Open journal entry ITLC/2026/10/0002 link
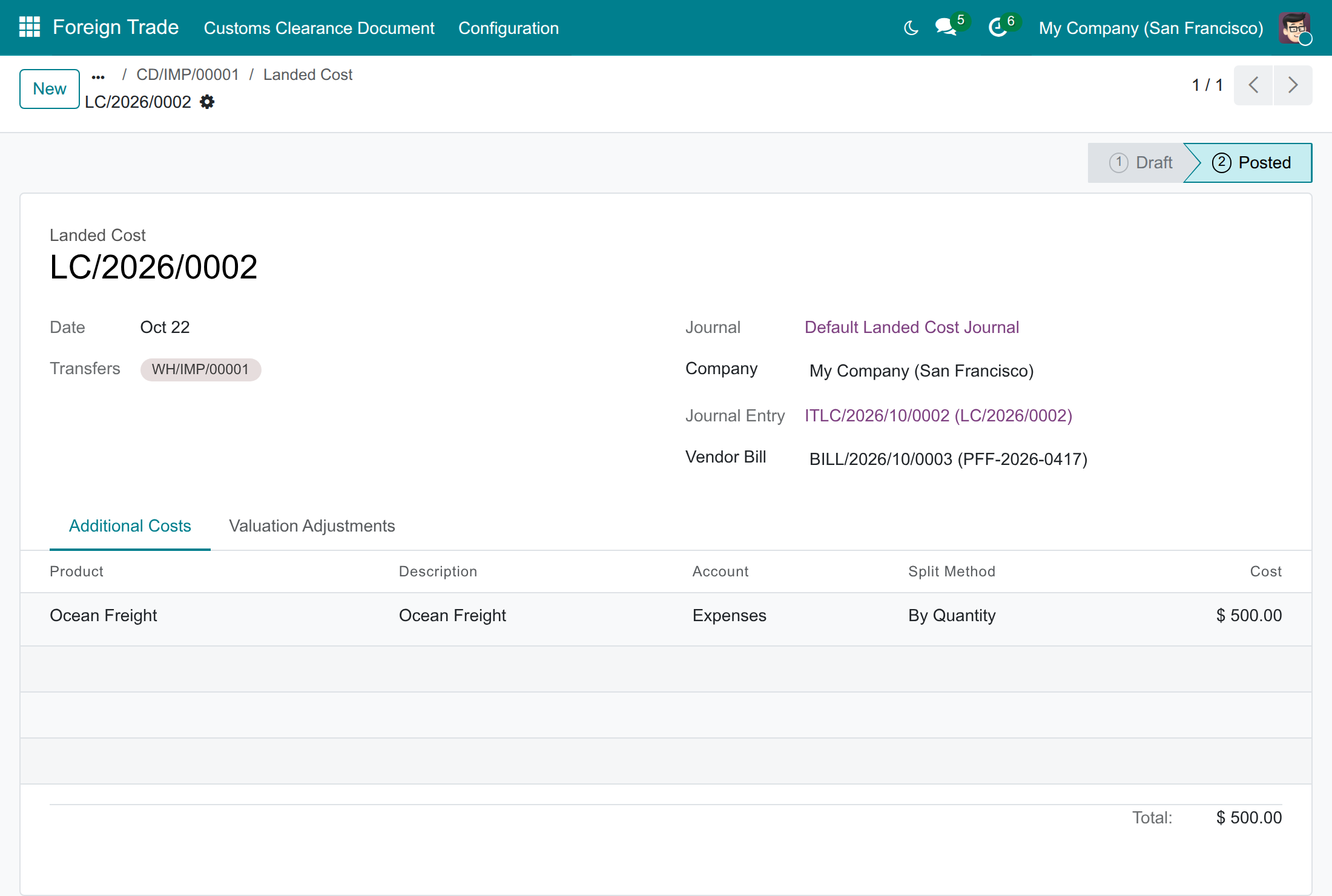The width and height of the screenshot is (1332, 896). tap(938, 415)
